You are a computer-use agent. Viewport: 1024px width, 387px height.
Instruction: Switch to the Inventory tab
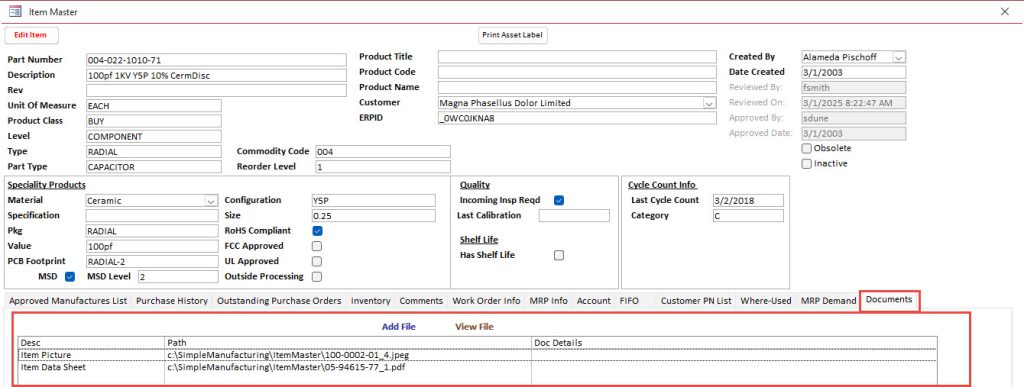[370, 301]
